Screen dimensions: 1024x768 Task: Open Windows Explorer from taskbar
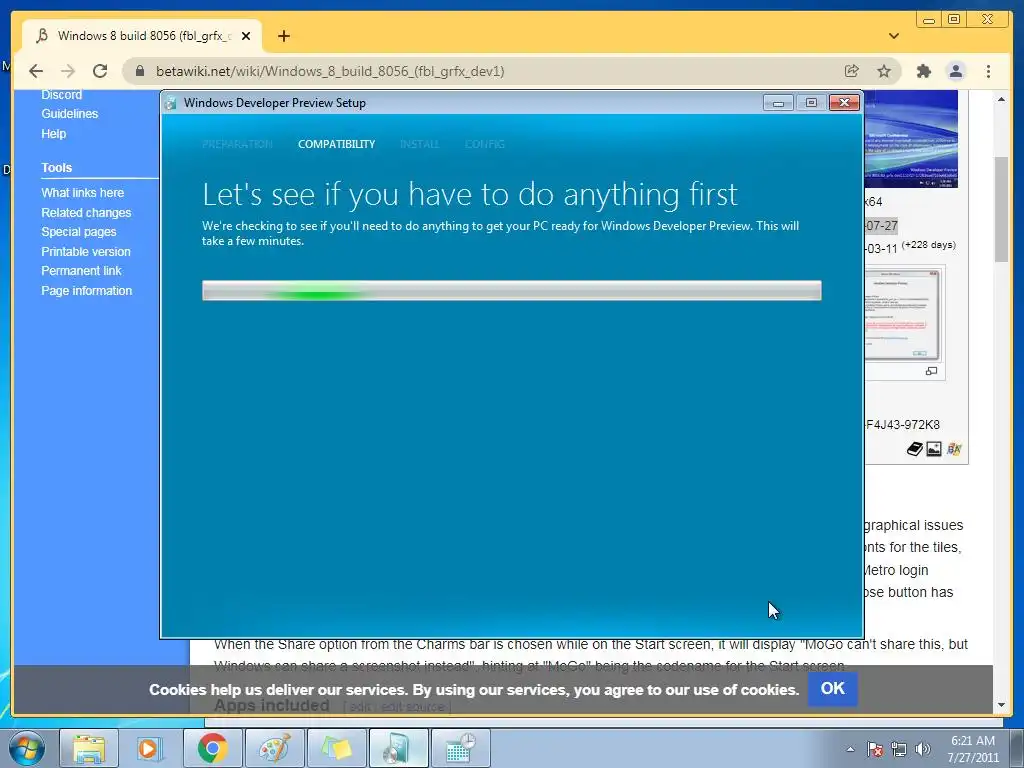pyautogui.click(x=89, y=748)
